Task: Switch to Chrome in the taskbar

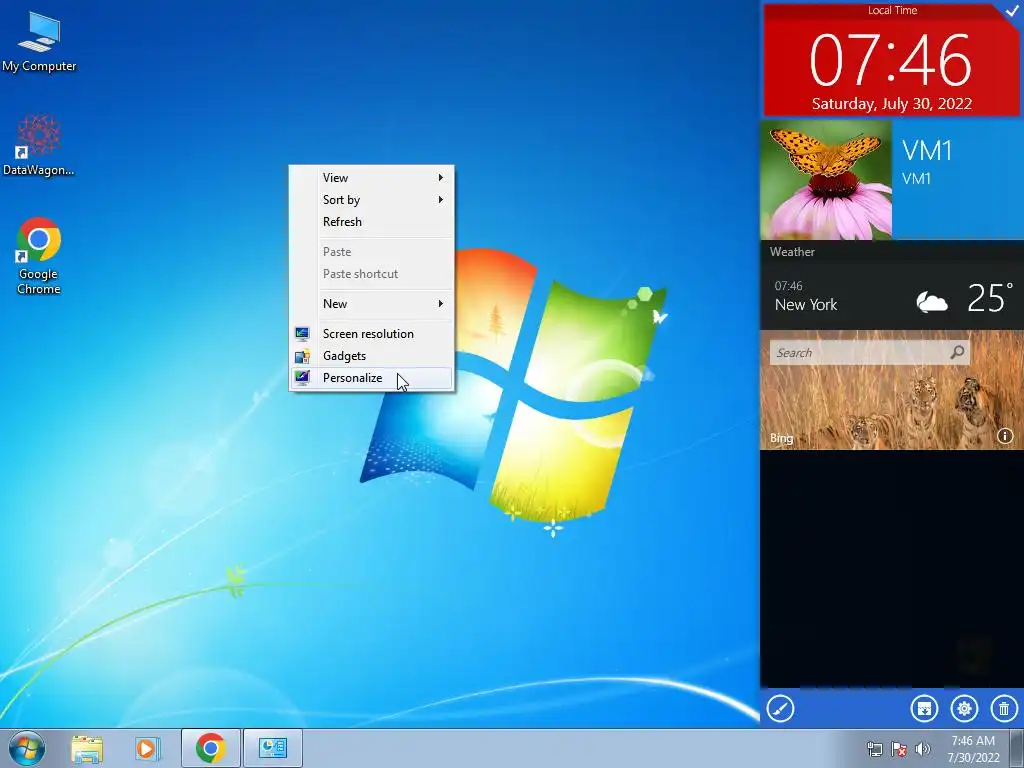Action: tap(211, 748)
